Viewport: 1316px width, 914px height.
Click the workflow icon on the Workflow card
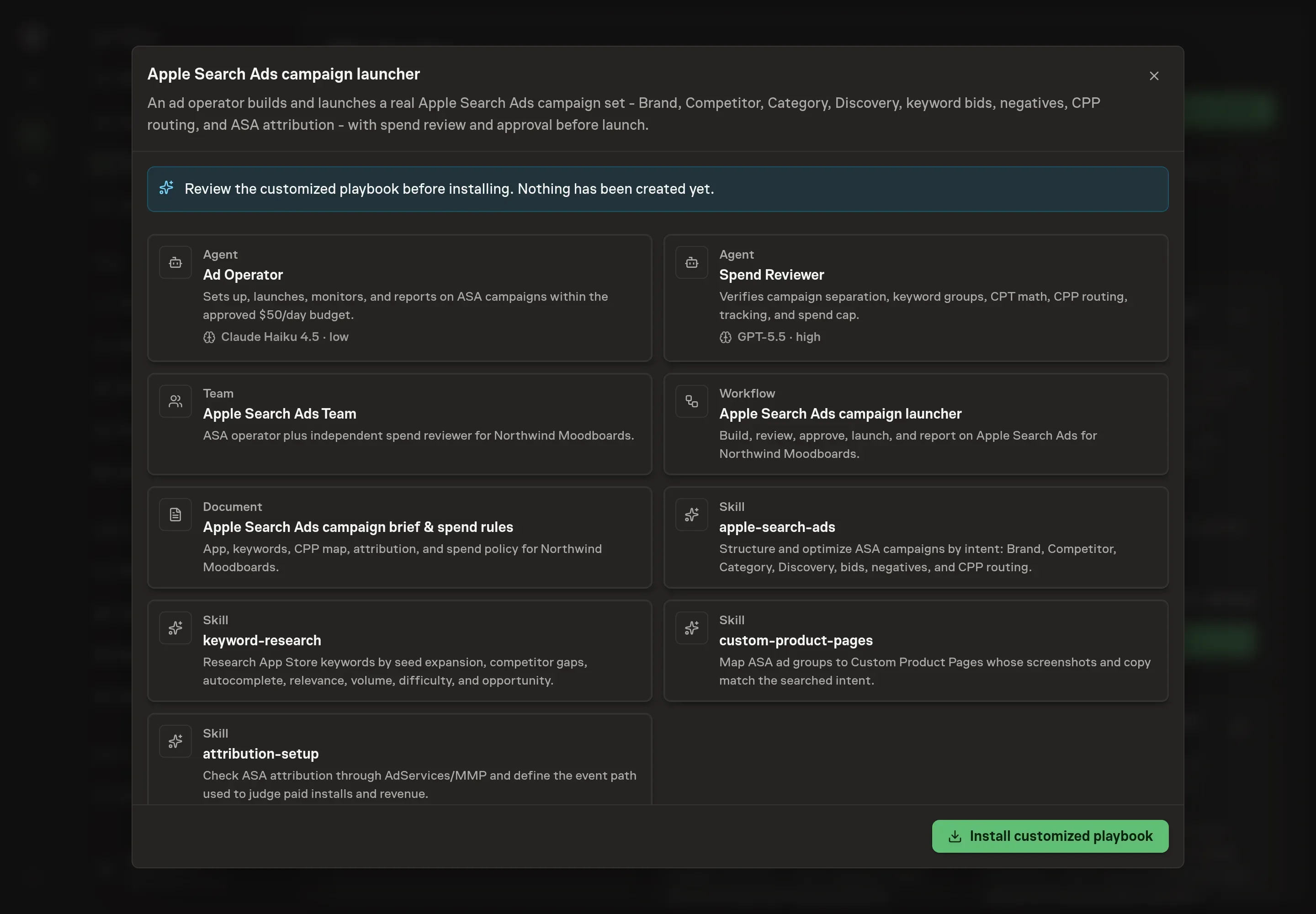691,401
